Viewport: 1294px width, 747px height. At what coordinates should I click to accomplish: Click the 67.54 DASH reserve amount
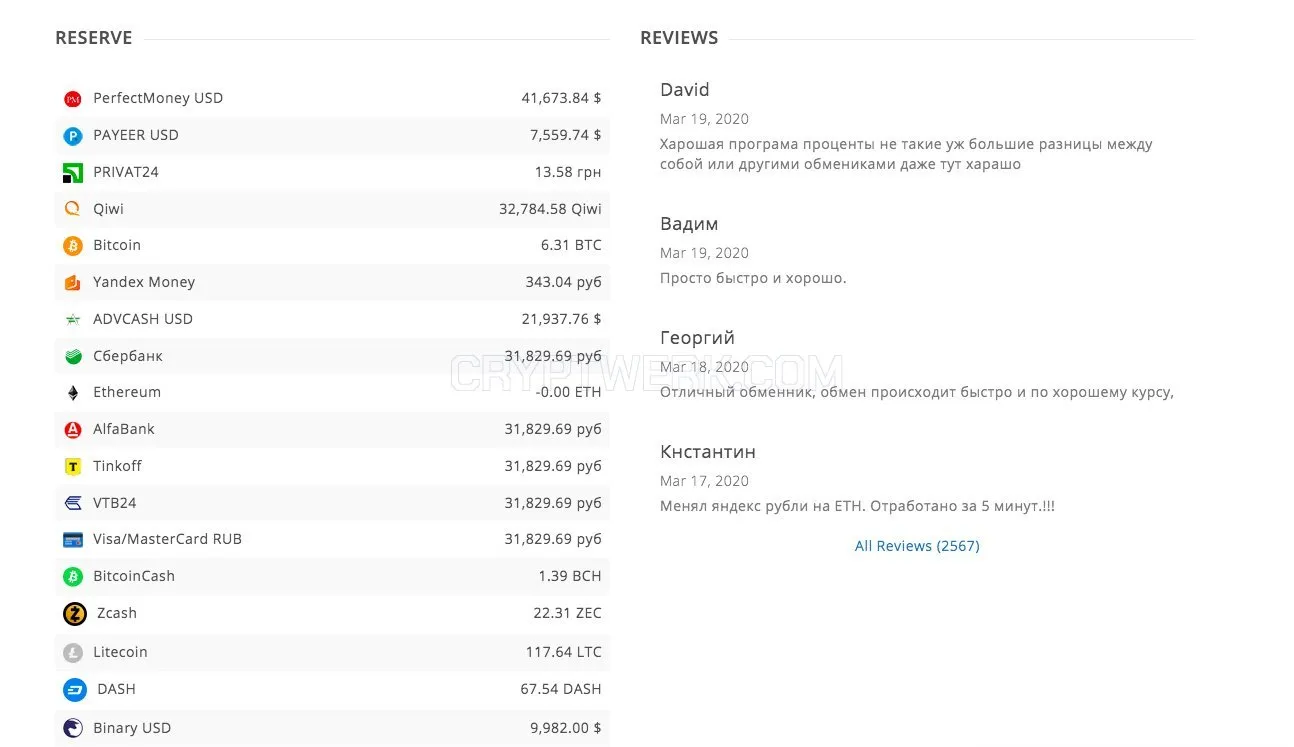(561, 689)
